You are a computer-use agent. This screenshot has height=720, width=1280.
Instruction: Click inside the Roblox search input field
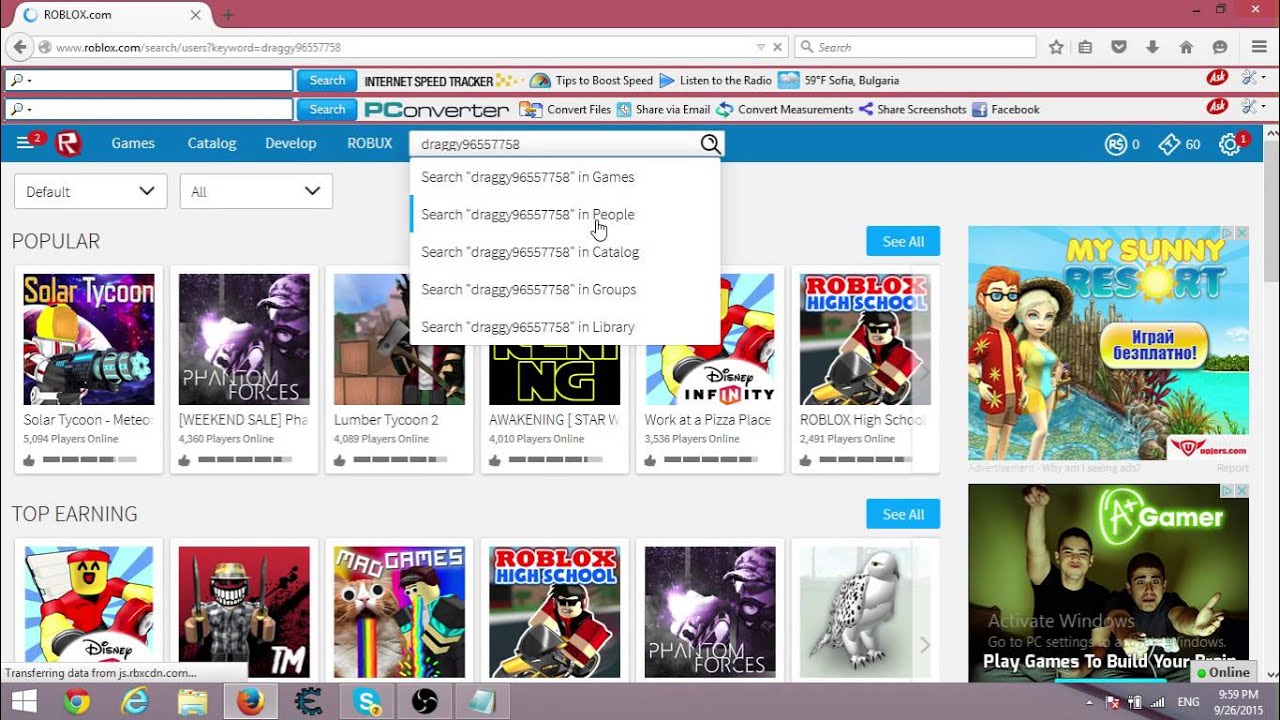pyautogui.click(x=555, y=144)
